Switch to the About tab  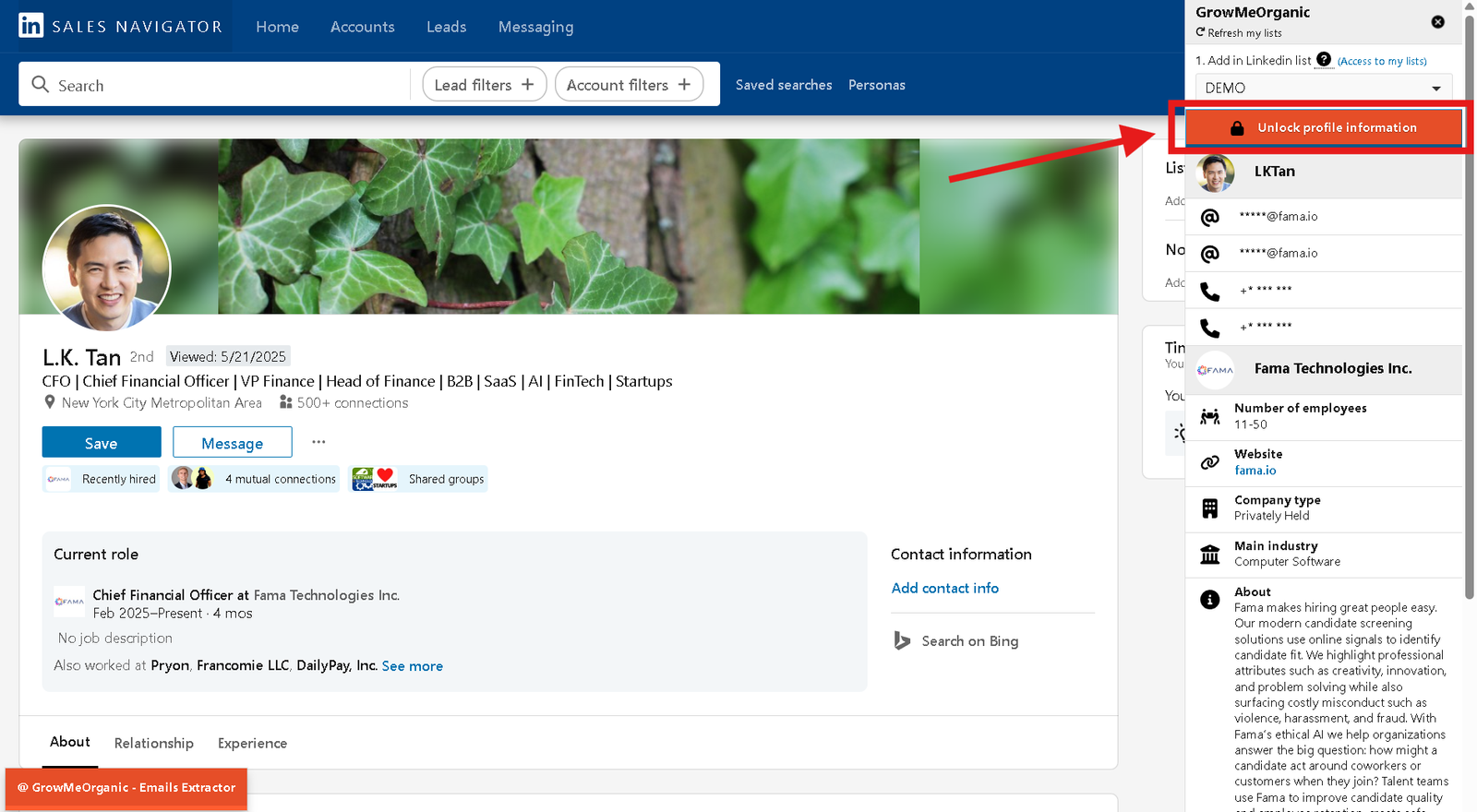point(70,742)
